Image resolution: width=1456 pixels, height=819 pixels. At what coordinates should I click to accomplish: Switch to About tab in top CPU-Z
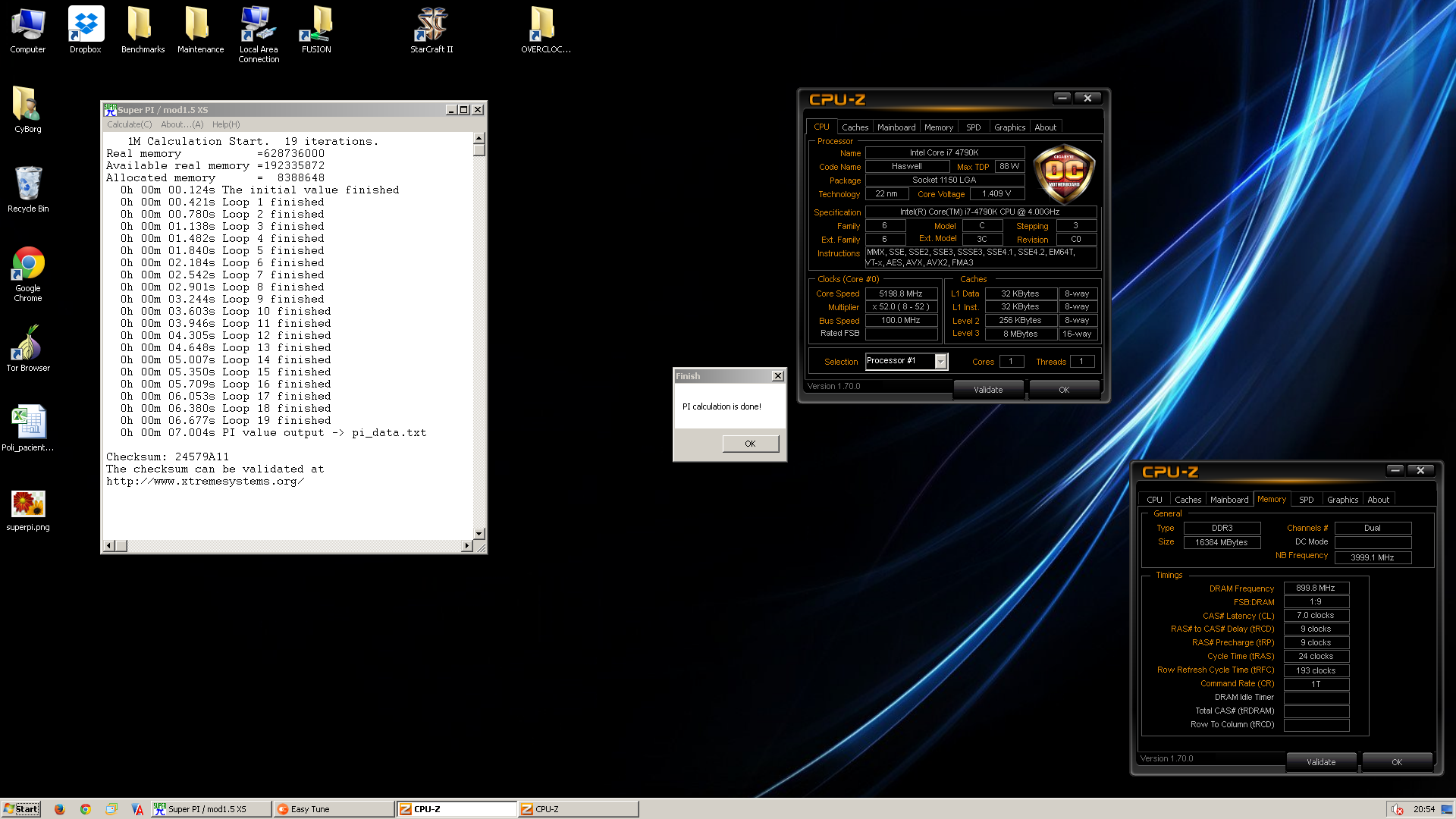[1046, 127]
